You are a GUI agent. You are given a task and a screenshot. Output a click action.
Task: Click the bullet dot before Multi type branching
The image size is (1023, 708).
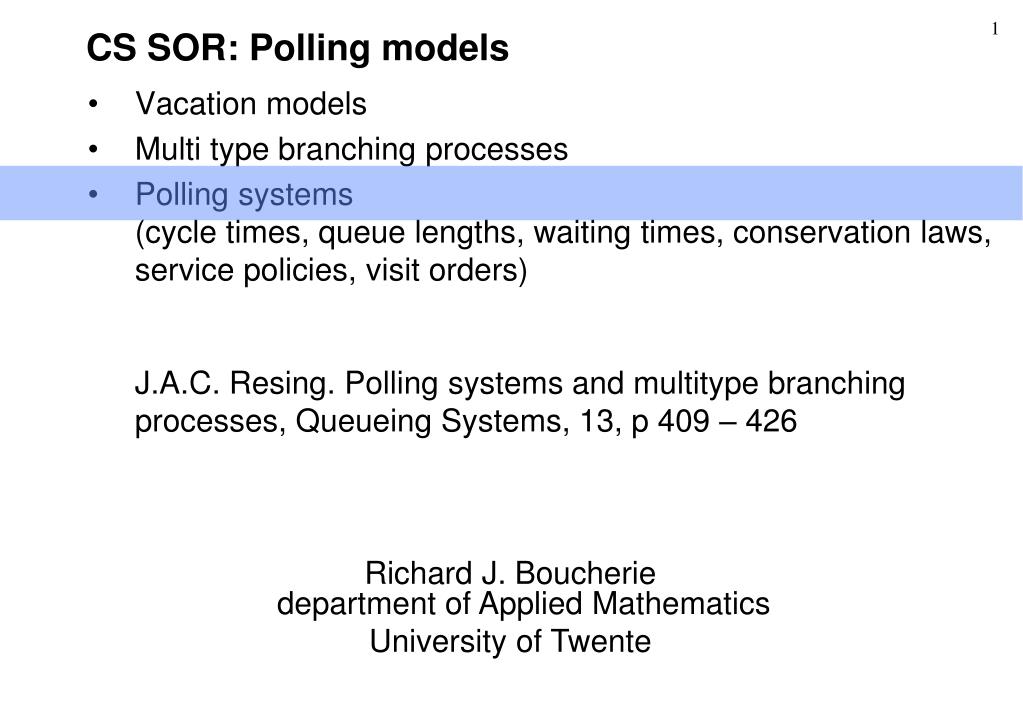click(93, 151)
